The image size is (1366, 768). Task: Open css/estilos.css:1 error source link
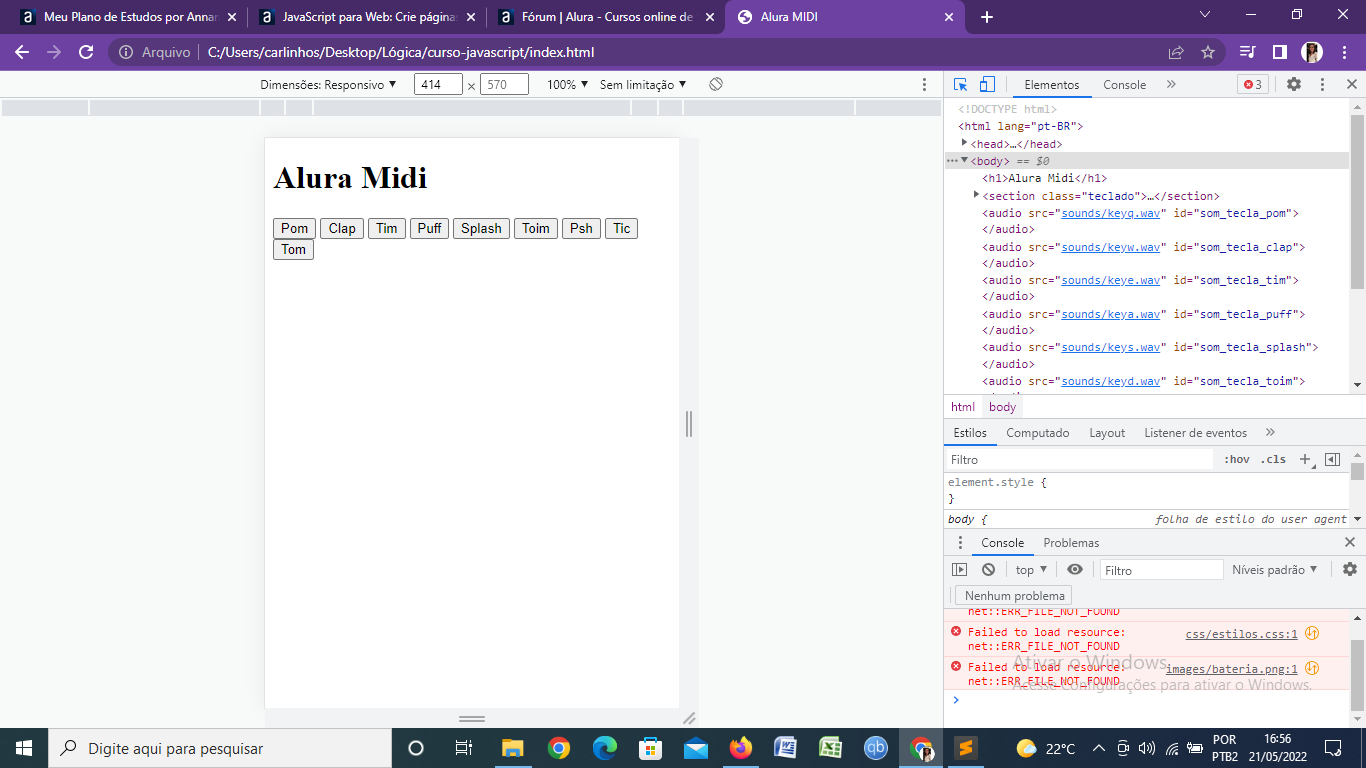(x=1241, y=634)
